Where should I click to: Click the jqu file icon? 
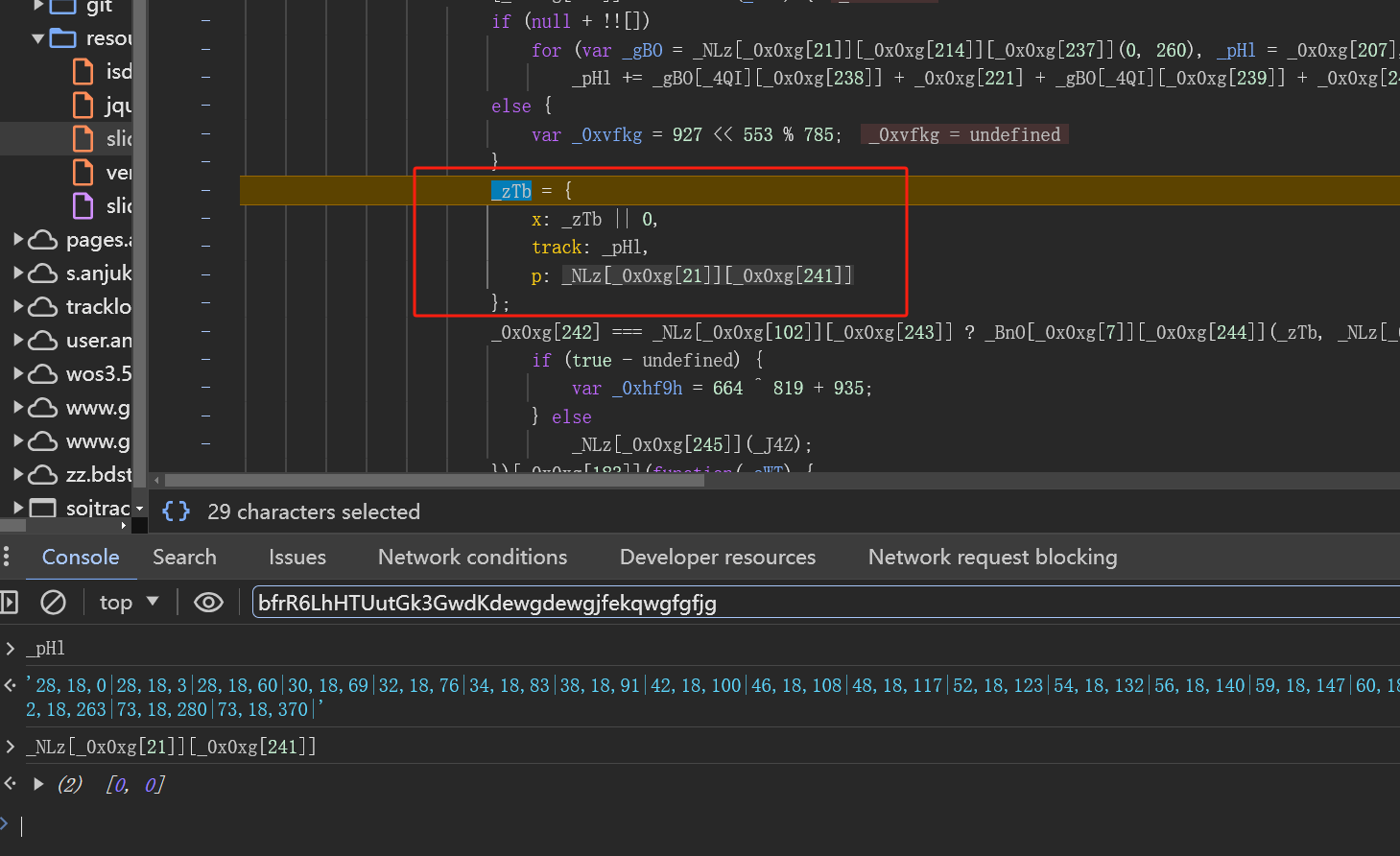click(83, 106)
